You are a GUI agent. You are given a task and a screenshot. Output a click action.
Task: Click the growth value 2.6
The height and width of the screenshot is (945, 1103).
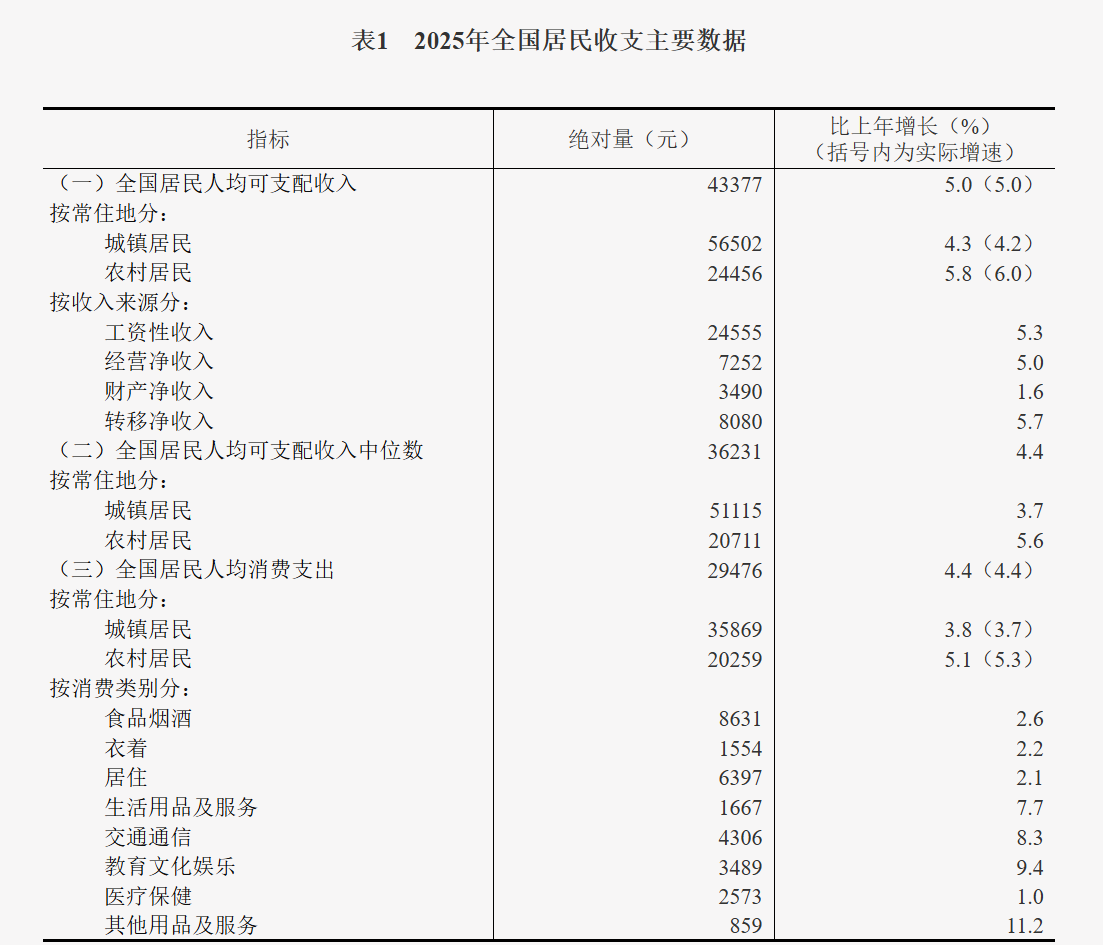click(x=1029, y=719)
